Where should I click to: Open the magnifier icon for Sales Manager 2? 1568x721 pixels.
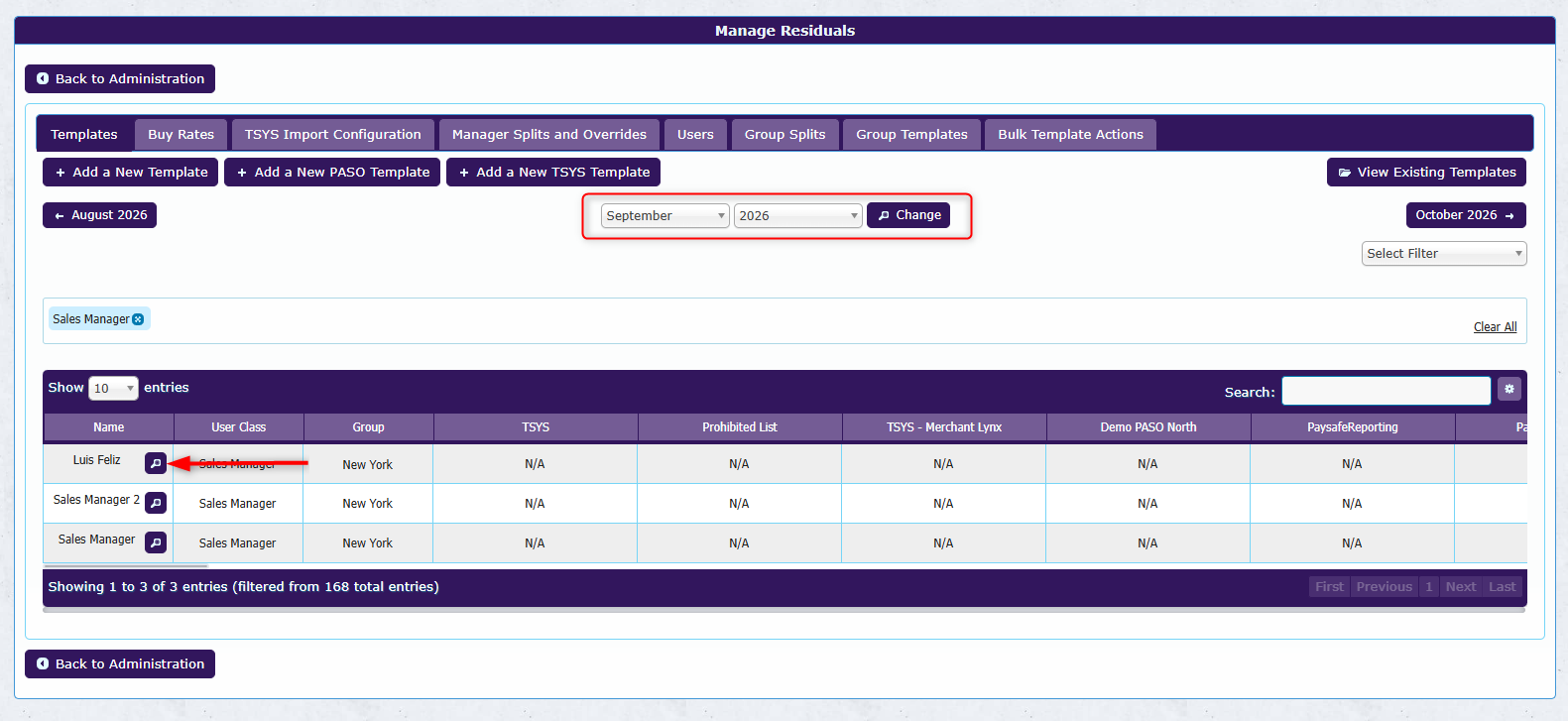click(156, 503)
